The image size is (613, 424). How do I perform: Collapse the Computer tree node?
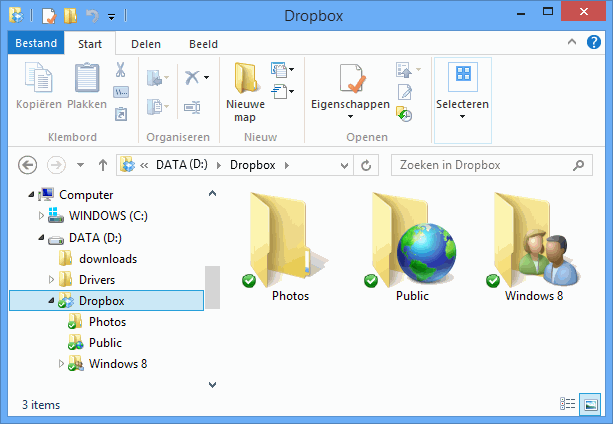tap(31, 194)
